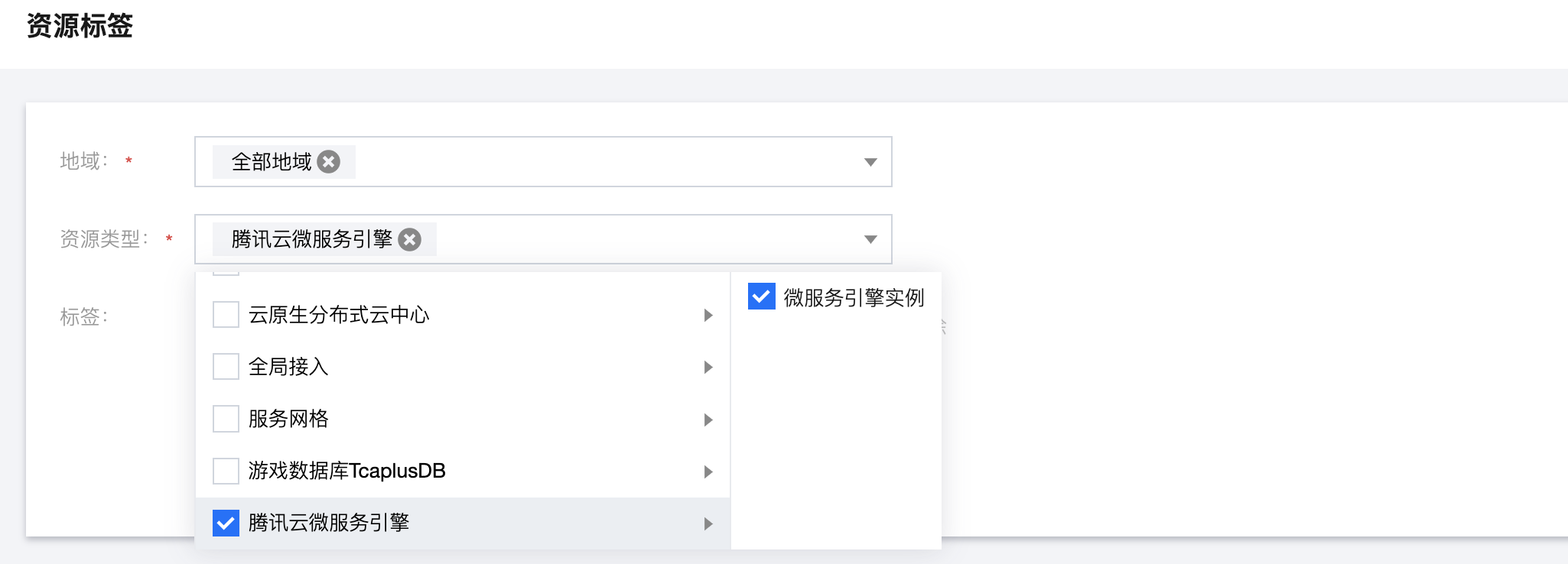The width and height of the screenshot is (1568, 564).
Task: Select the 微服务引擎实例 sub-option label
Action: coord(854,297)
